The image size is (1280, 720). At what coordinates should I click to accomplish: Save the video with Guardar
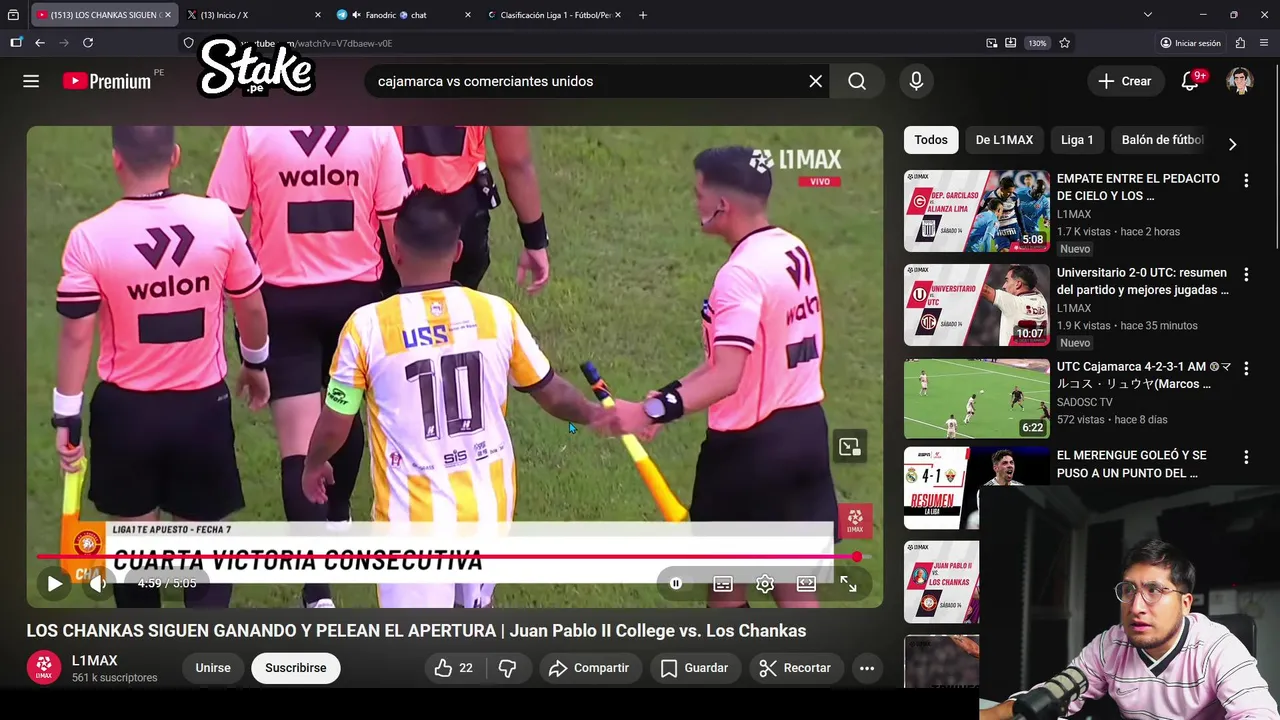(x=694, y=668)
